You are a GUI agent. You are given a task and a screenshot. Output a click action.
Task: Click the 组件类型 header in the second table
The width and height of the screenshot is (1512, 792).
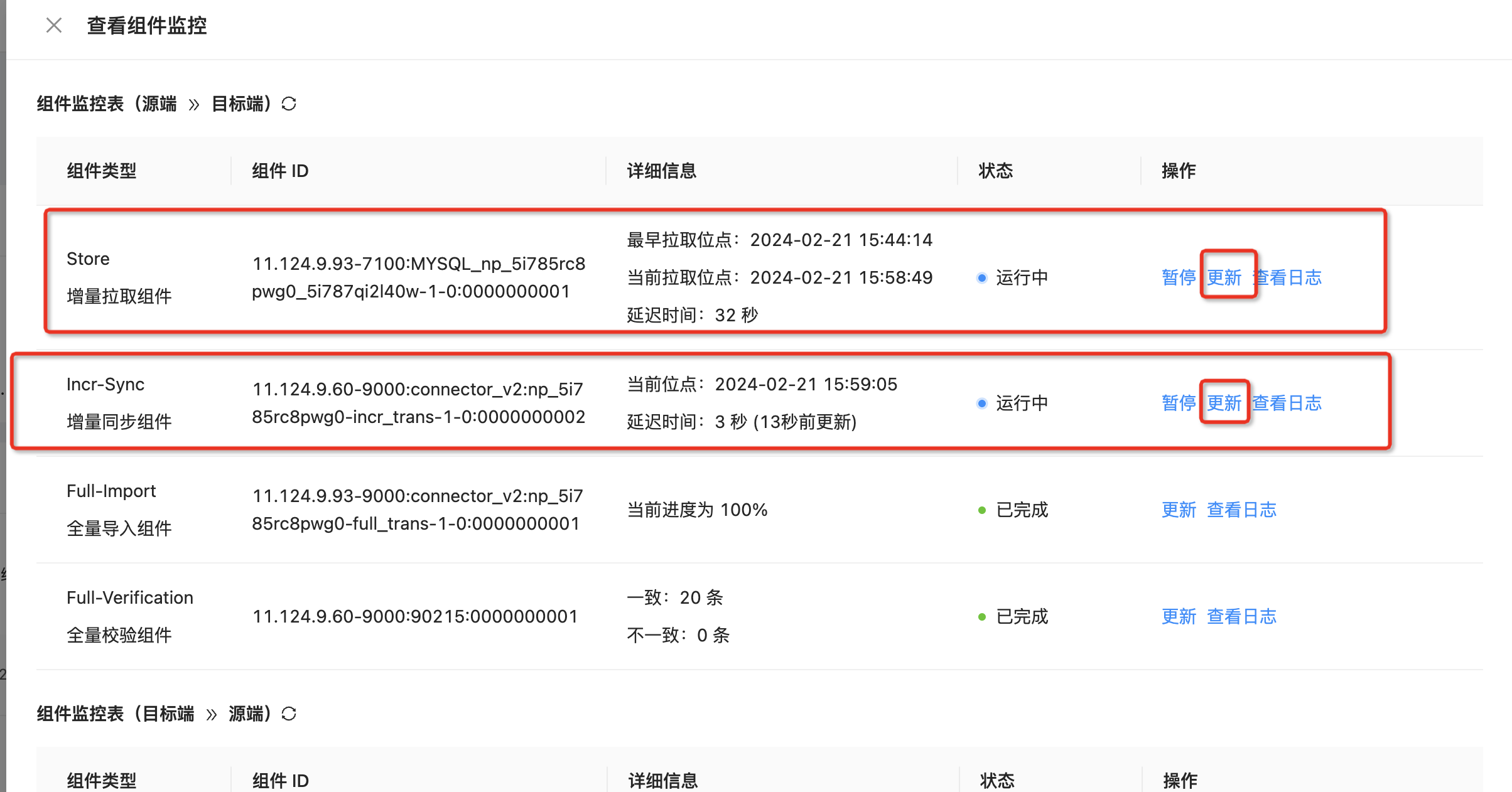pyautogui.click(x=102, y=781)
